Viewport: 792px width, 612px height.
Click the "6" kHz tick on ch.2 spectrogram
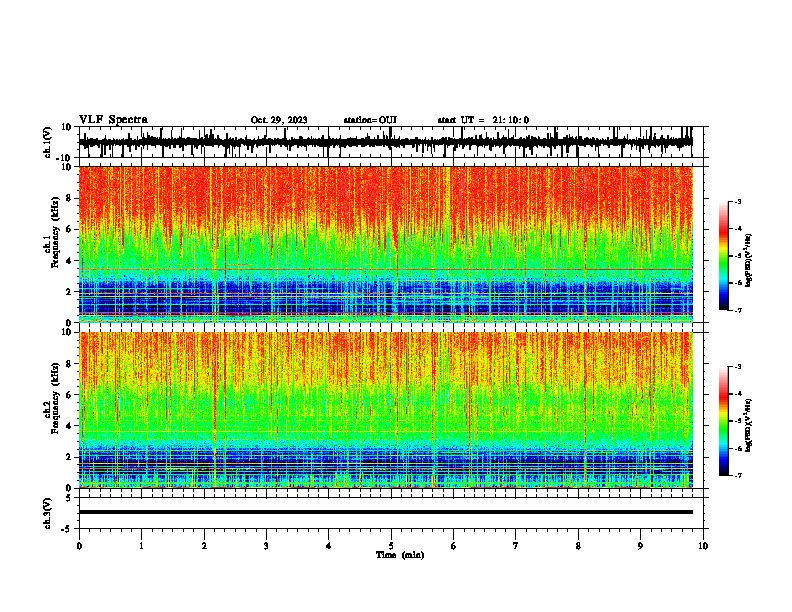(70, 395)
